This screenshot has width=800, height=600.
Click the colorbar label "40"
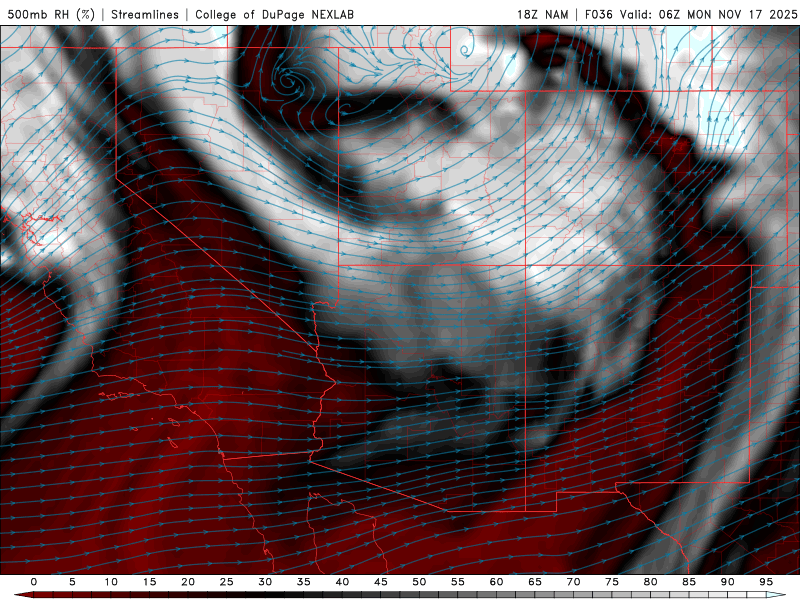pyautogui.click(x=342, y=582)
